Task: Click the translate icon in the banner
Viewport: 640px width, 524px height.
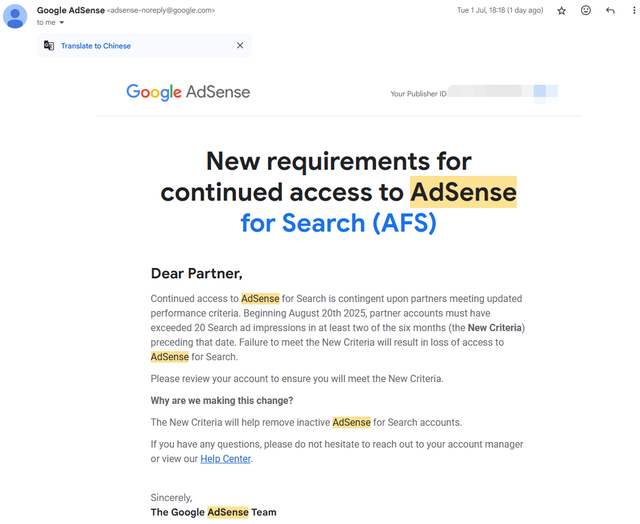Action: click(49, 45)
